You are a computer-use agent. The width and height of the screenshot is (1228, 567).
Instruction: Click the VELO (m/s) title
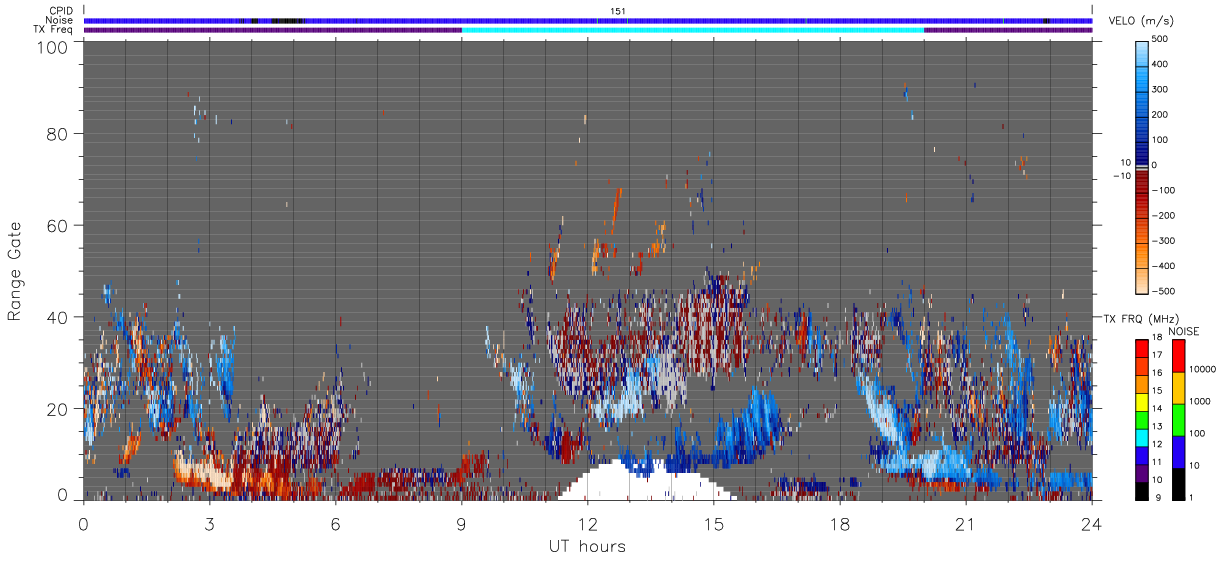click(1142, 21)
